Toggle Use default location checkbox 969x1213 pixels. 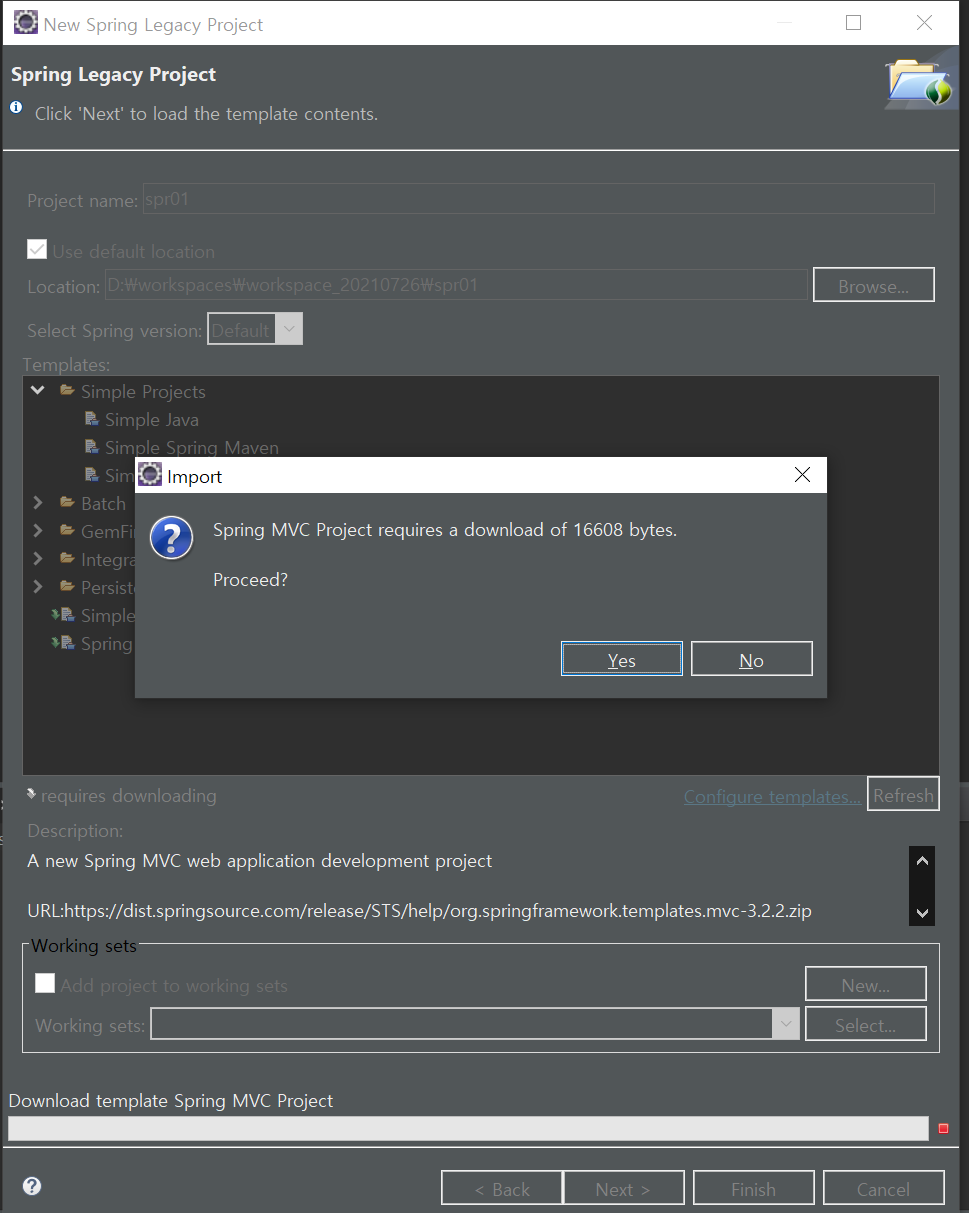pyautogui.click(x=37, y=250)
